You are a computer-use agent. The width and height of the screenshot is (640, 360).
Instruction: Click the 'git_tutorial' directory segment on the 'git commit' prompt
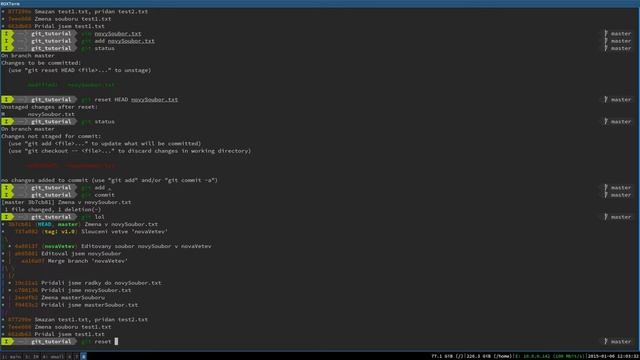click(x=51, y=195)
